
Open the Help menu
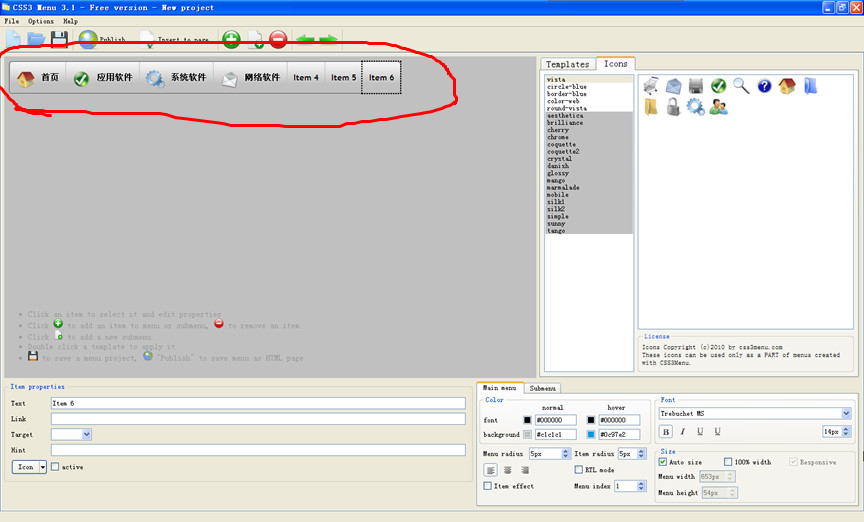coord(71,21)
